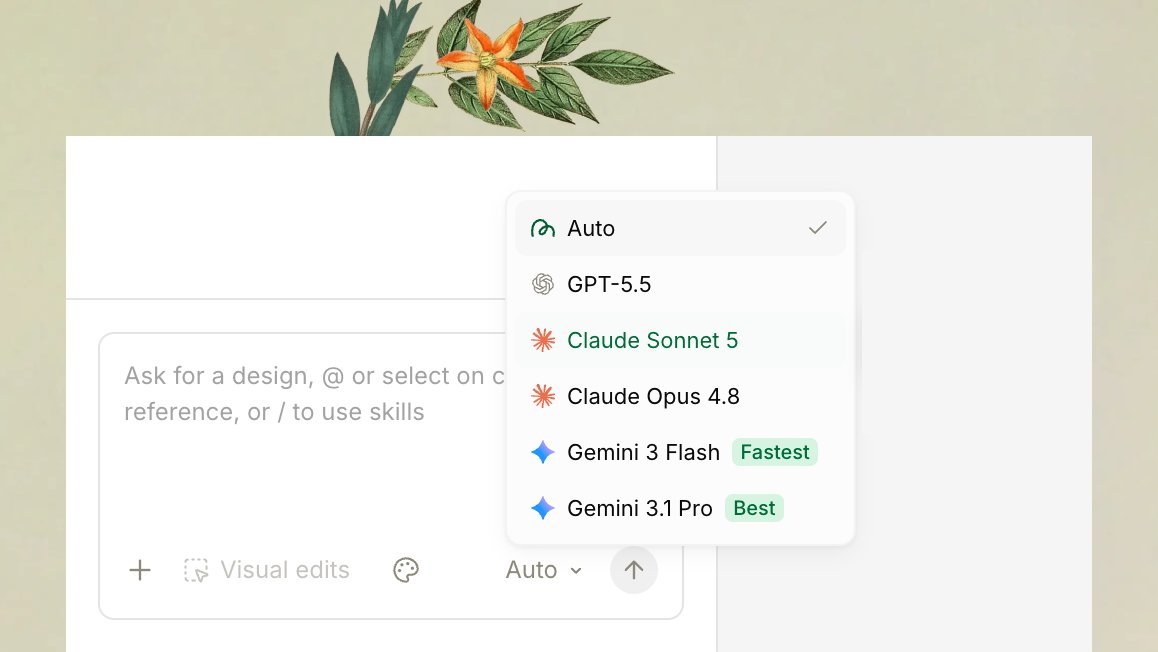Select the Visual edits cursor icon
1158x652 pixels.
[x=196, y=570]
